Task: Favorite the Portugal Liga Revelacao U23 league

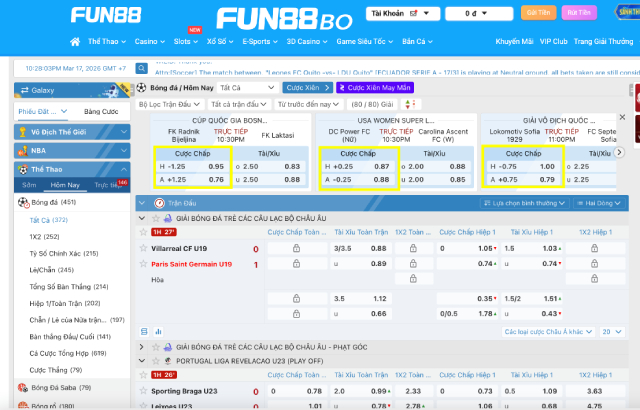Action: [156, 361]
